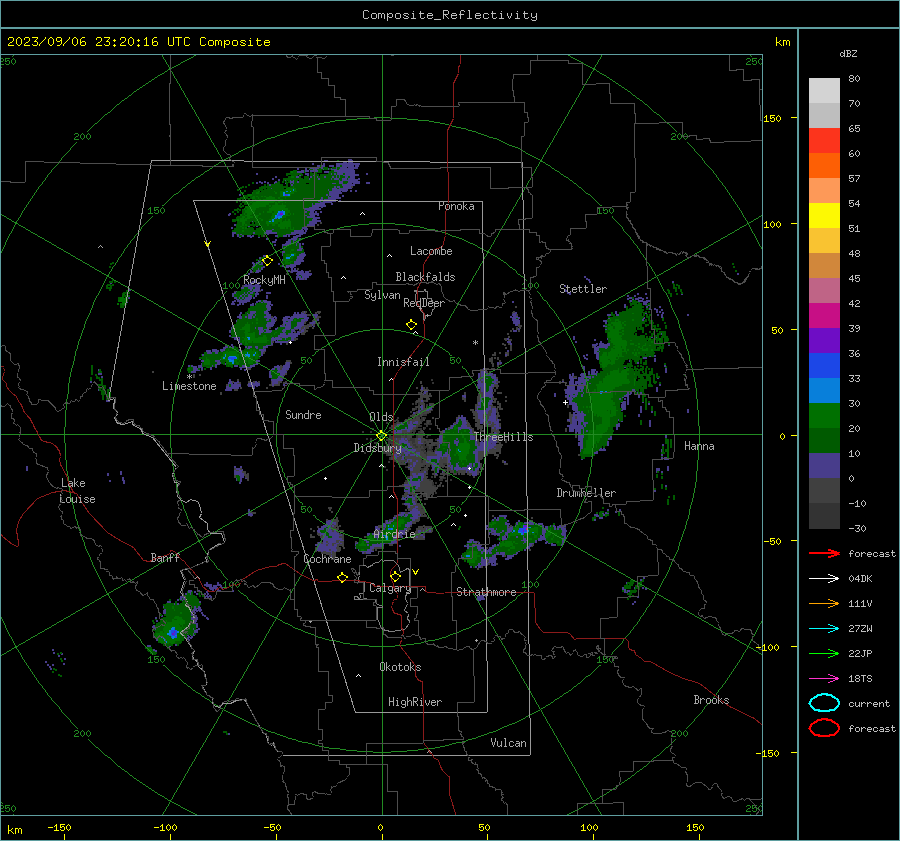Click the Olds city label
Viewport: 900px width, 841px height.
[381, 417]
